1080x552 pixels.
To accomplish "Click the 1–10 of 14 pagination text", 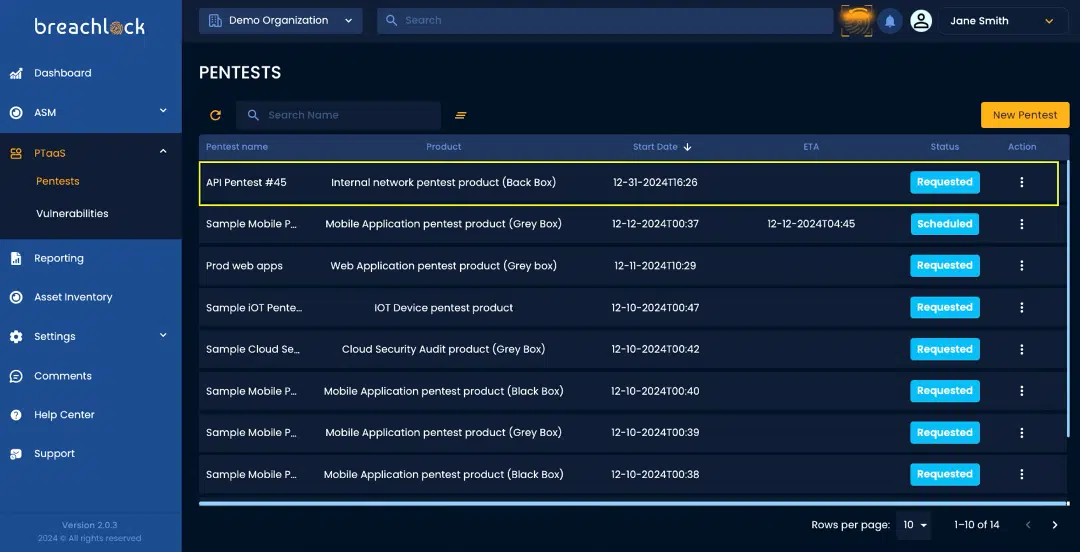I will point(977,525).
